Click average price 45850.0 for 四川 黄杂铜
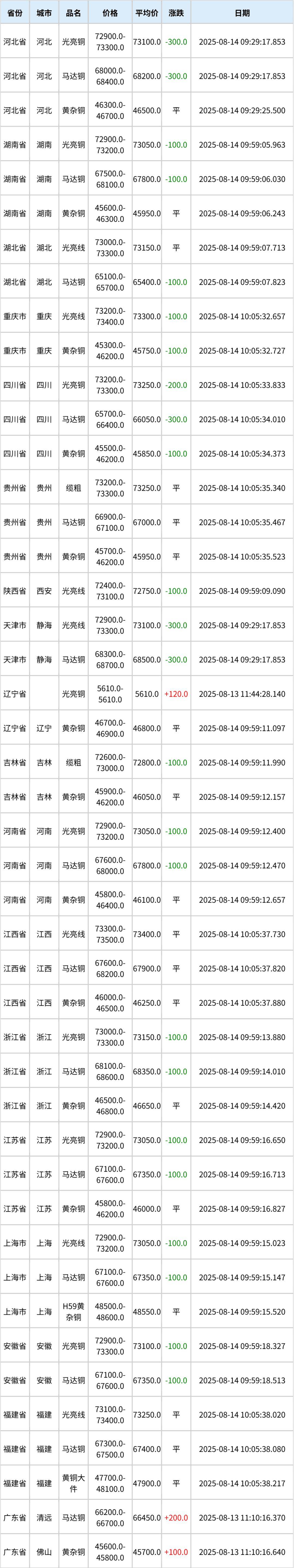The width and height of the screenshot is (294, 1568). 147,453
